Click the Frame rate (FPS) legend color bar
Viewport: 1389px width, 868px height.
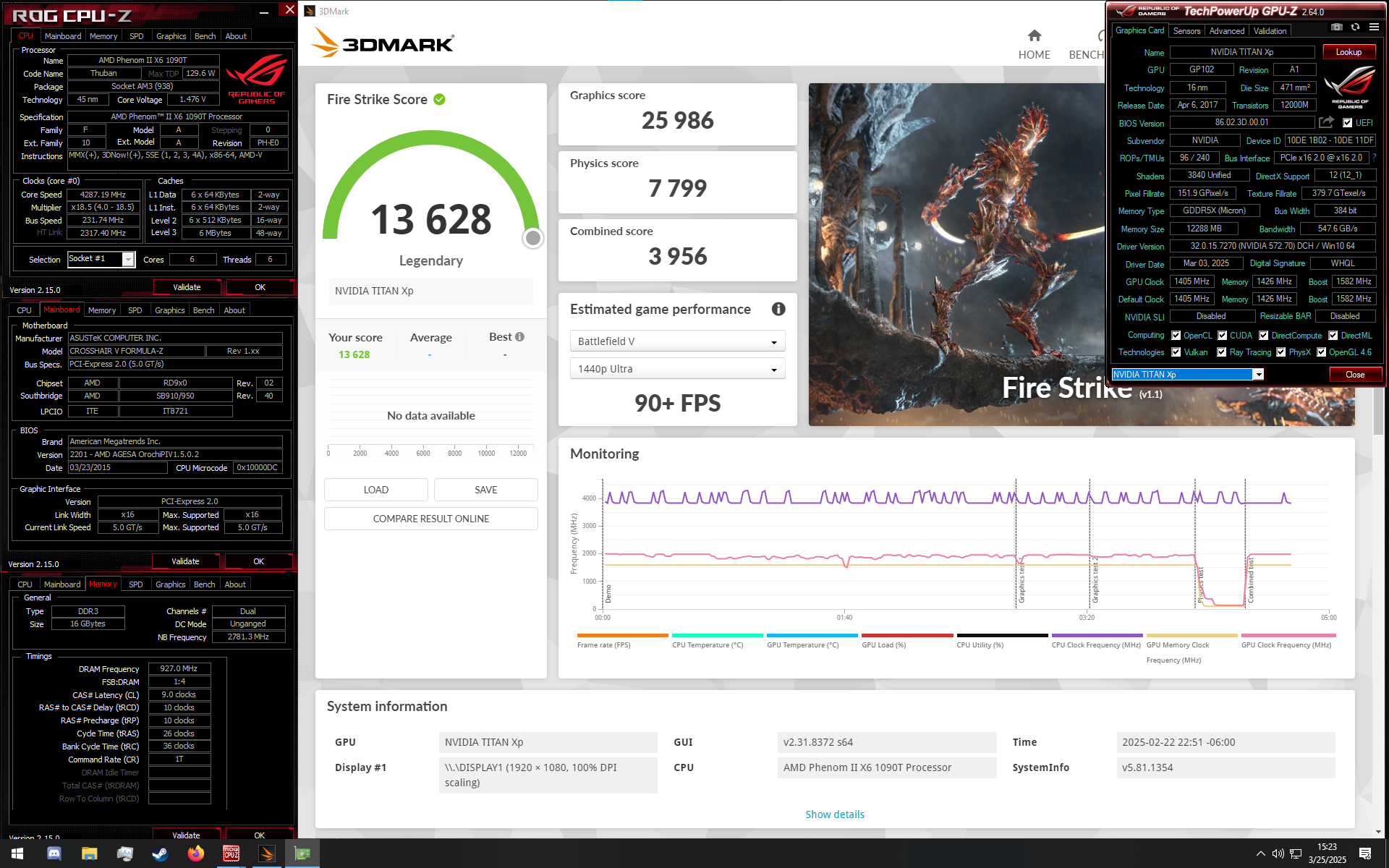622,635
